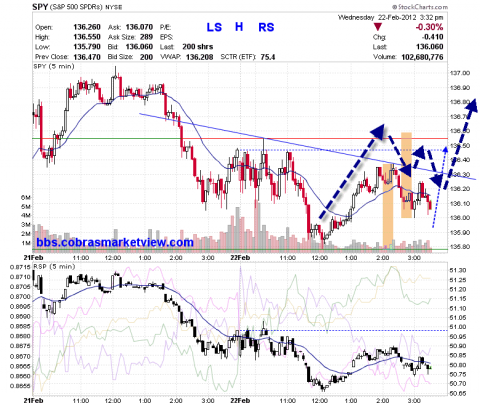Viewport: 480px width, 406px height.
Task: Select the "200 shrs" last trade size
Action: pyautogui.click(x=197, y=47)
